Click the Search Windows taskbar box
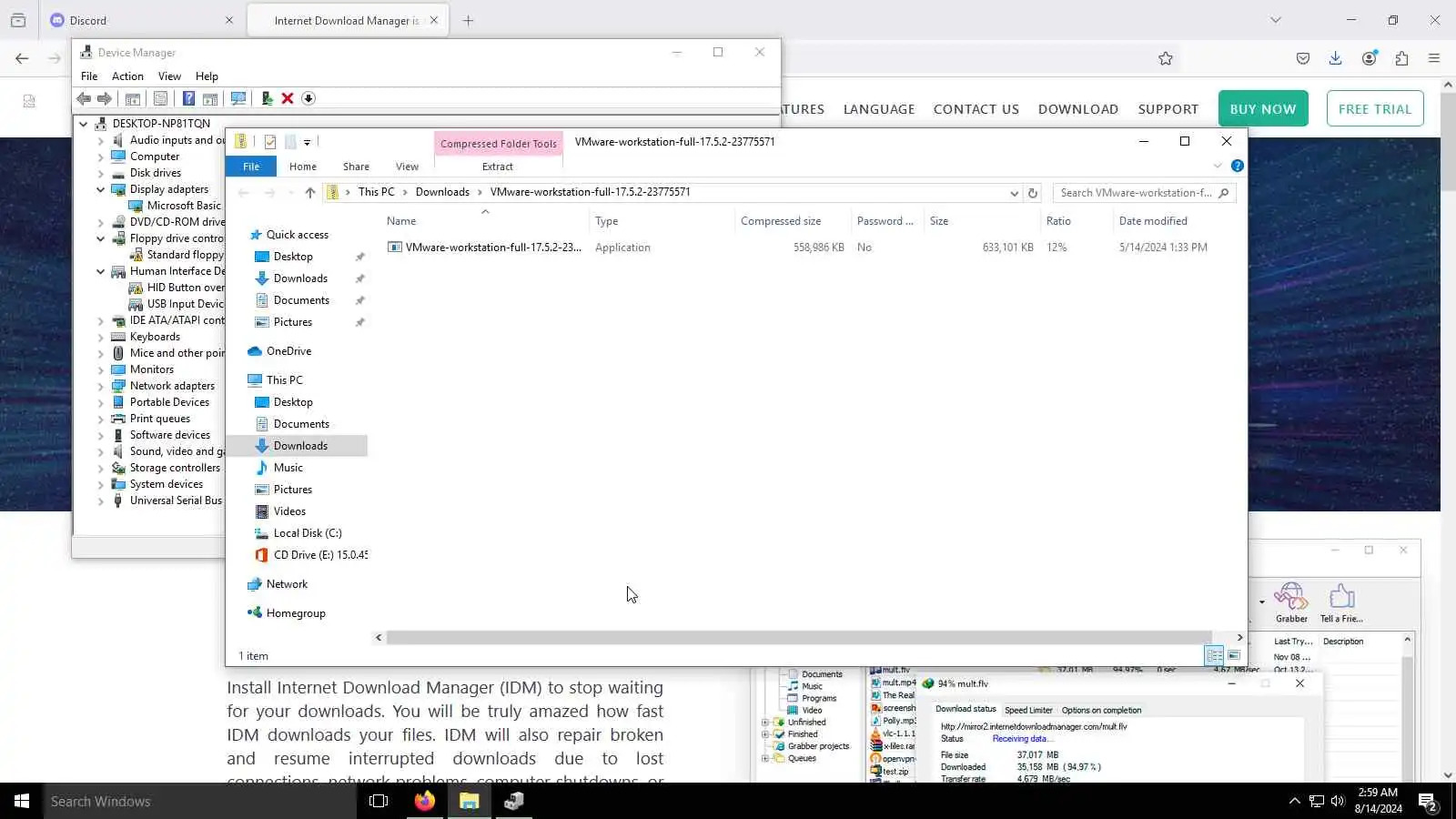1456x819 pixels. [x=200, y=801]
